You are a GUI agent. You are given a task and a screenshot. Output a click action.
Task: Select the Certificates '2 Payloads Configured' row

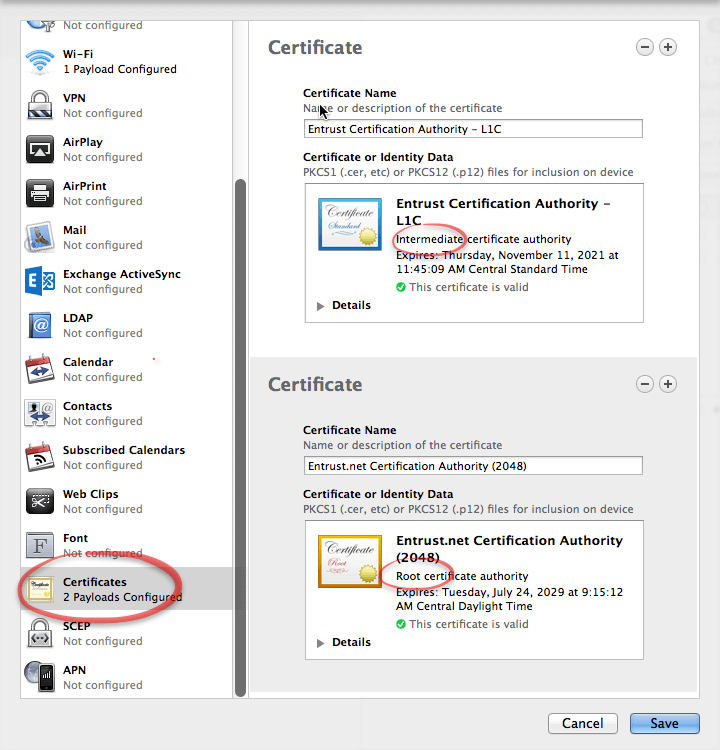click(126, 589)
